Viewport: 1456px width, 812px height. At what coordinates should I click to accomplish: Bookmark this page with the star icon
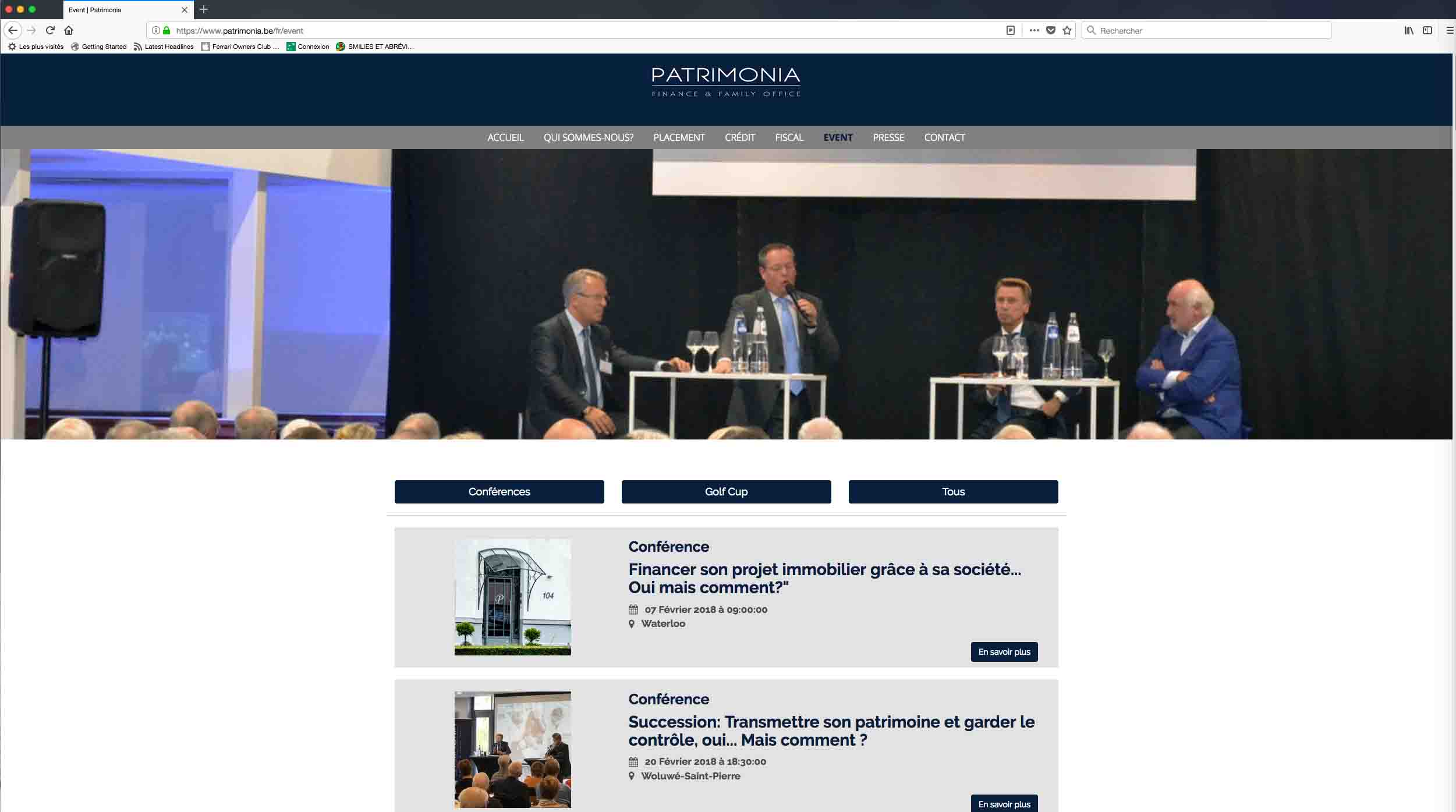coord(1067,30)
